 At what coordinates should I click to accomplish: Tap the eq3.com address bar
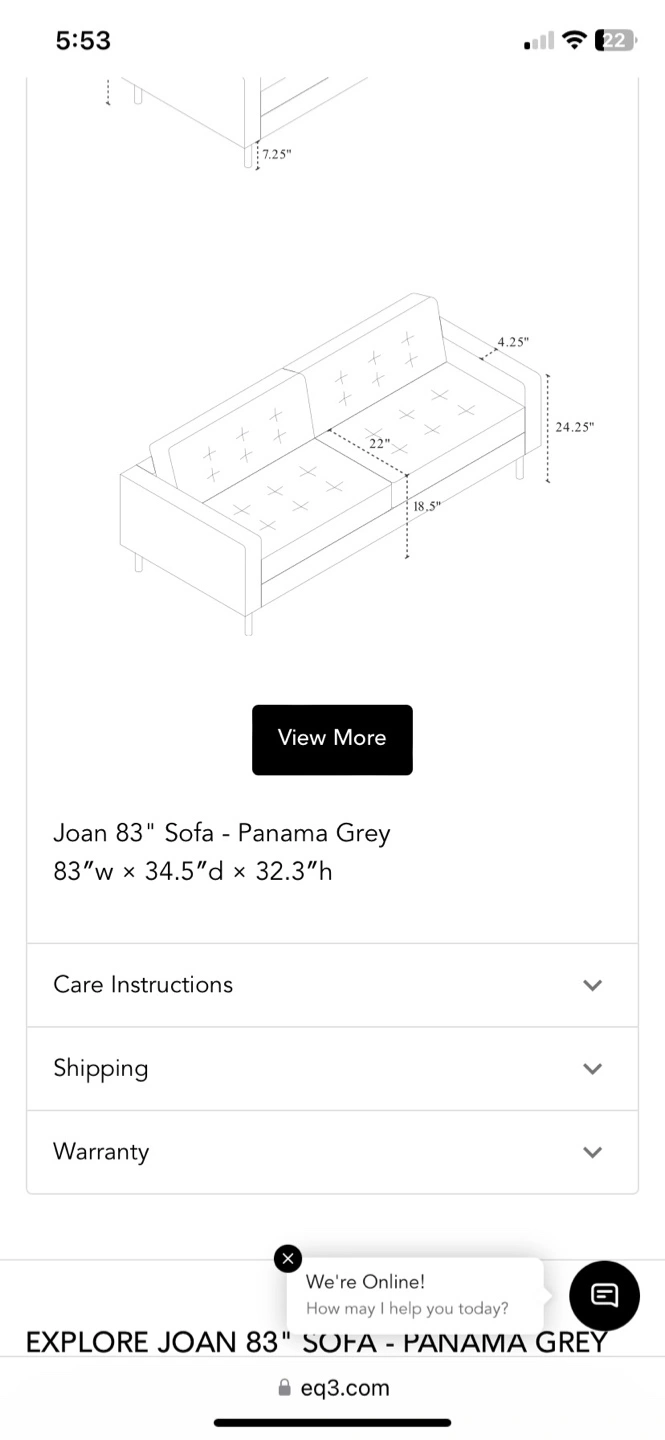333,1388
